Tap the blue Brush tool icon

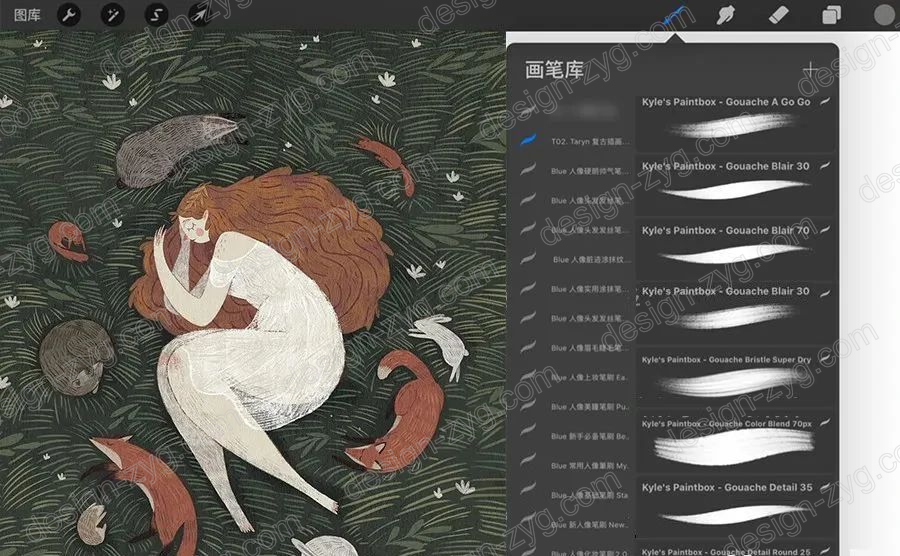click(x=674, y=15)
